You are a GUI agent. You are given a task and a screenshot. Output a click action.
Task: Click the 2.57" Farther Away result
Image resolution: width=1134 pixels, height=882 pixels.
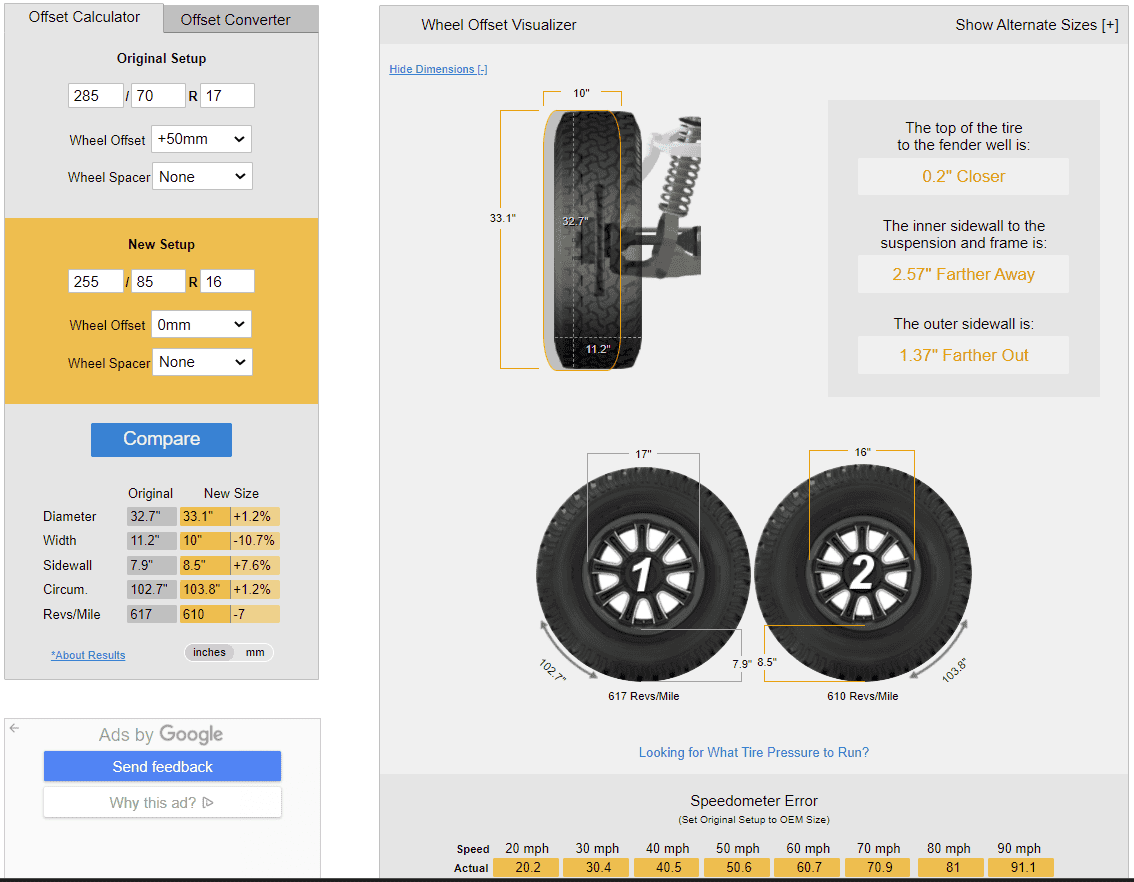point(963,274)
